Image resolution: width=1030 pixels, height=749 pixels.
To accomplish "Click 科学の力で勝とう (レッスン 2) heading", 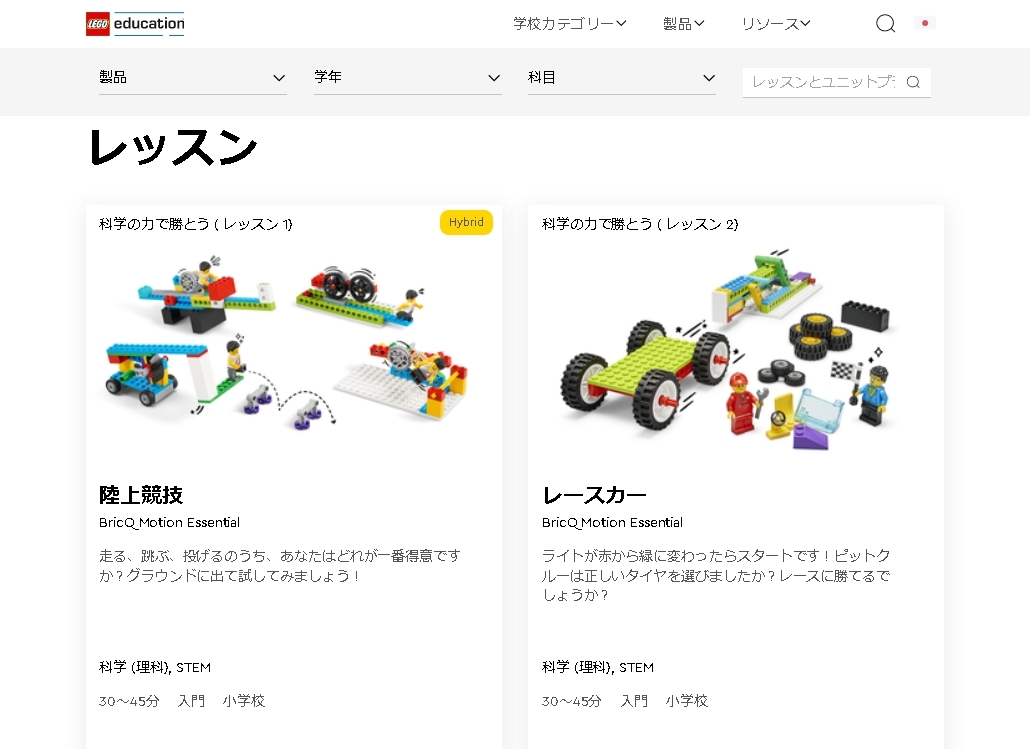I will 640,224.
